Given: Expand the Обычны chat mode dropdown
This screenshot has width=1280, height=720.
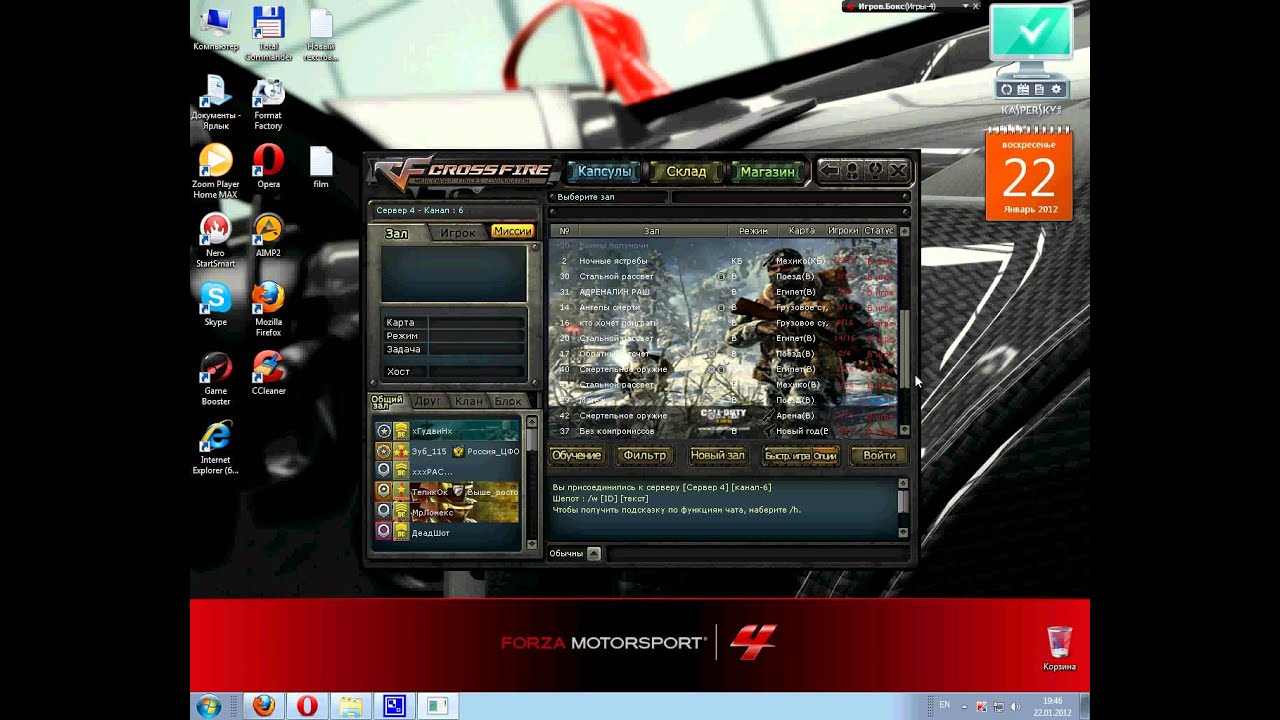Looking at the screenshot, I should tap(594, 553).
